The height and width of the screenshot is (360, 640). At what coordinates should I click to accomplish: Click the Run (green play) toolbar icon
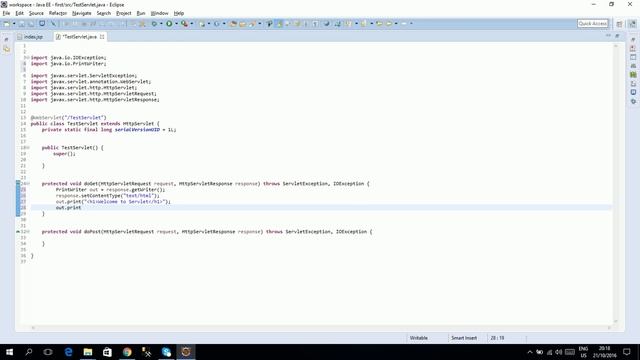[169, 24]
